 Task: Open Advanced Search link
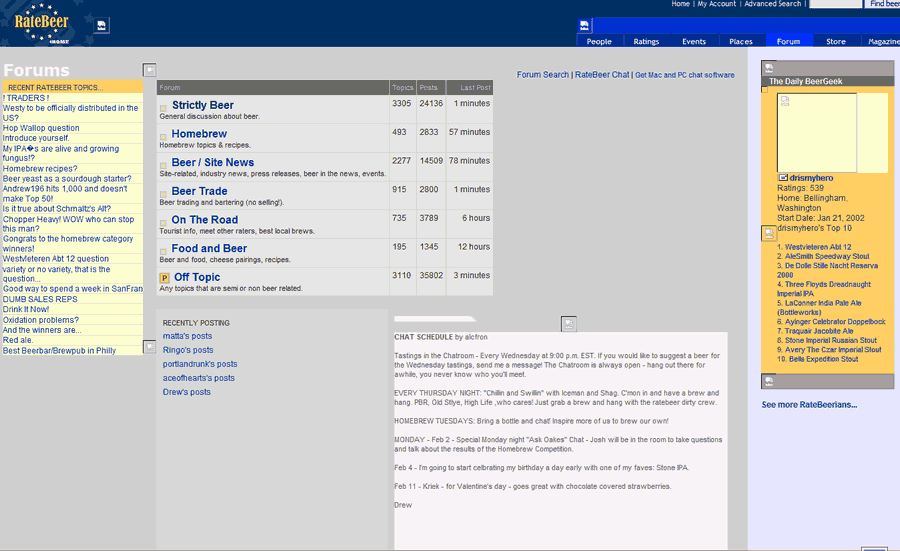pos(773,4)
